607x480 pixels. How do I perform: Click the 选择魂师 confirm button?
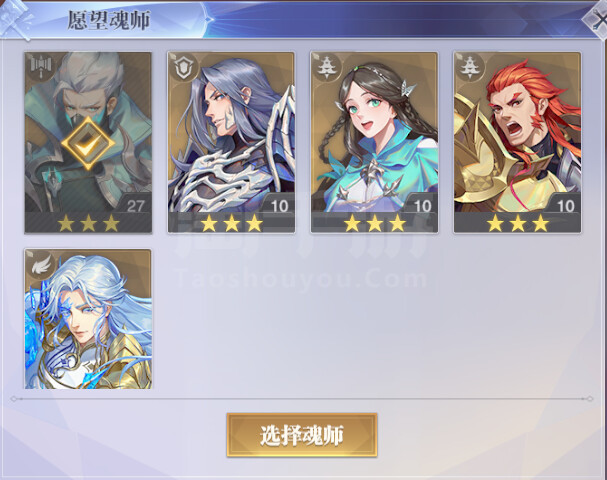pyautogui.click(x=302, y=435)
